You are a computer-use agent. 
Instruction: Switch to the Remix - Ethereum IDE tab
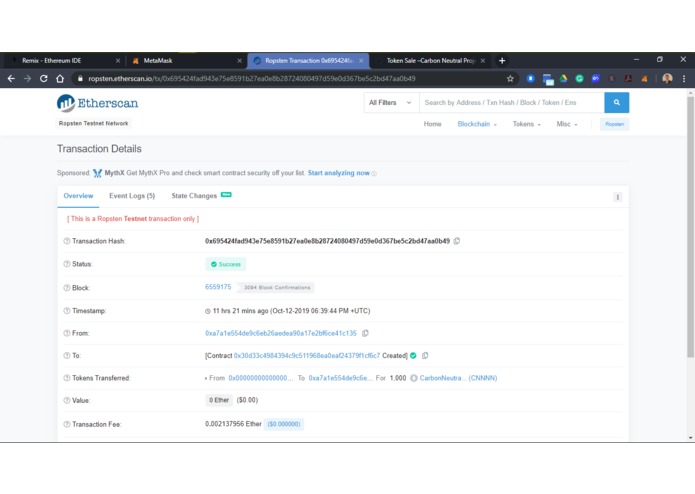point(66,61)
